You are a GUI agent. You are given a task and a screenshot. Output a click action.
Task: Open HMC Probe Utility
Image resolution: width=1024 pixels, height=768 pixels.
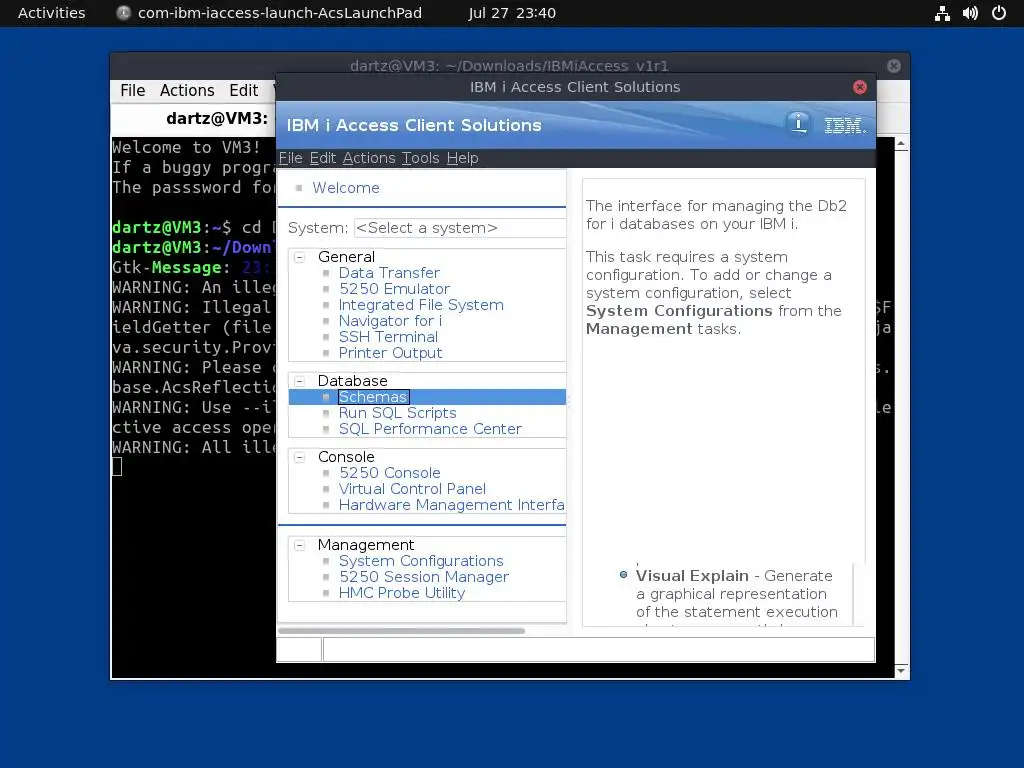pos(402,593)
